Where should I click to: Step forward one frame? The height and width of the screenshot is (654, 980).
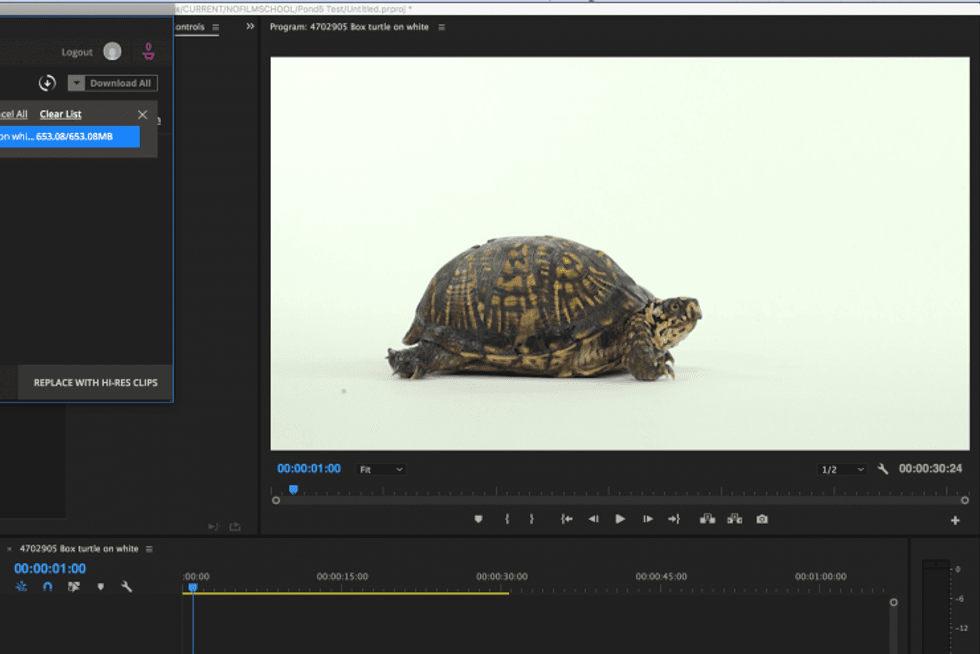click(x=648, y=519)
